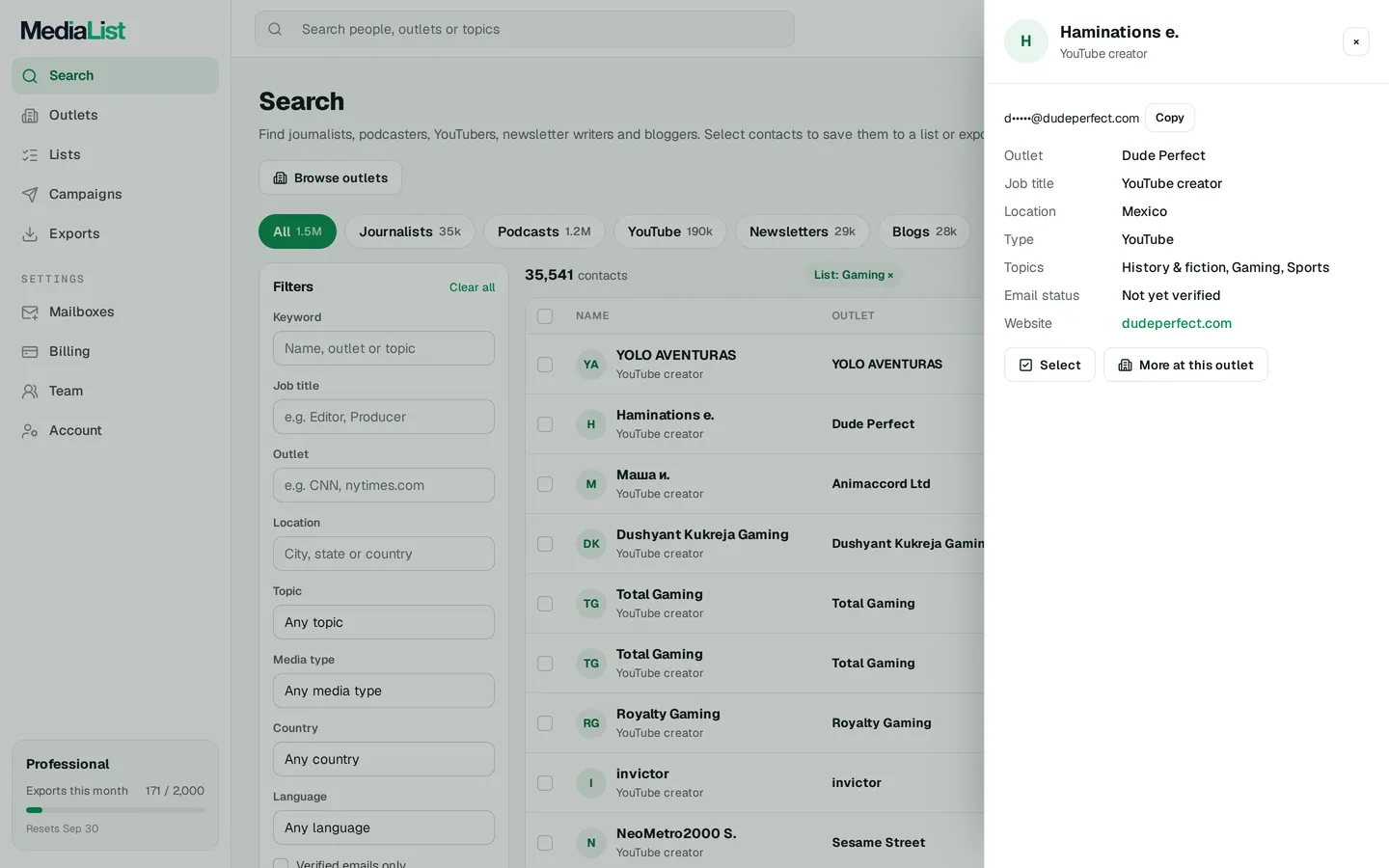The height and width of the screenshot is (868, 1389).
Task: Remove the List: Gaming filter chip
Action: tap(890, 276)
